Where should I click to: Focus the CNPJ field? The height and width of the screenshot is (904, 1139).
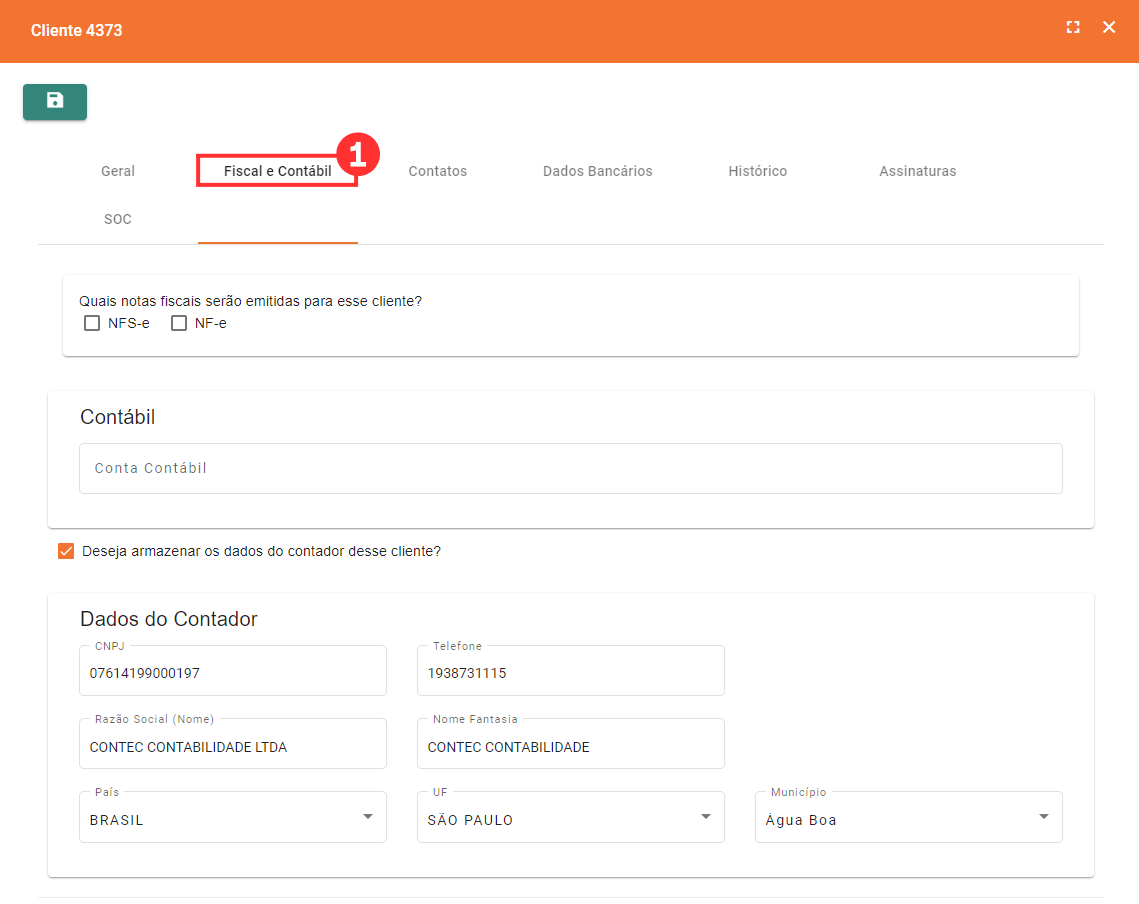click(x=232, y=673)
